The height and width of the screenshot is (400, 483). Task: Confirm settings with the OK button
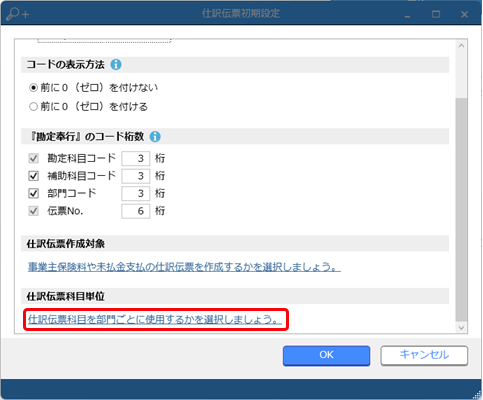pos(326,355)
